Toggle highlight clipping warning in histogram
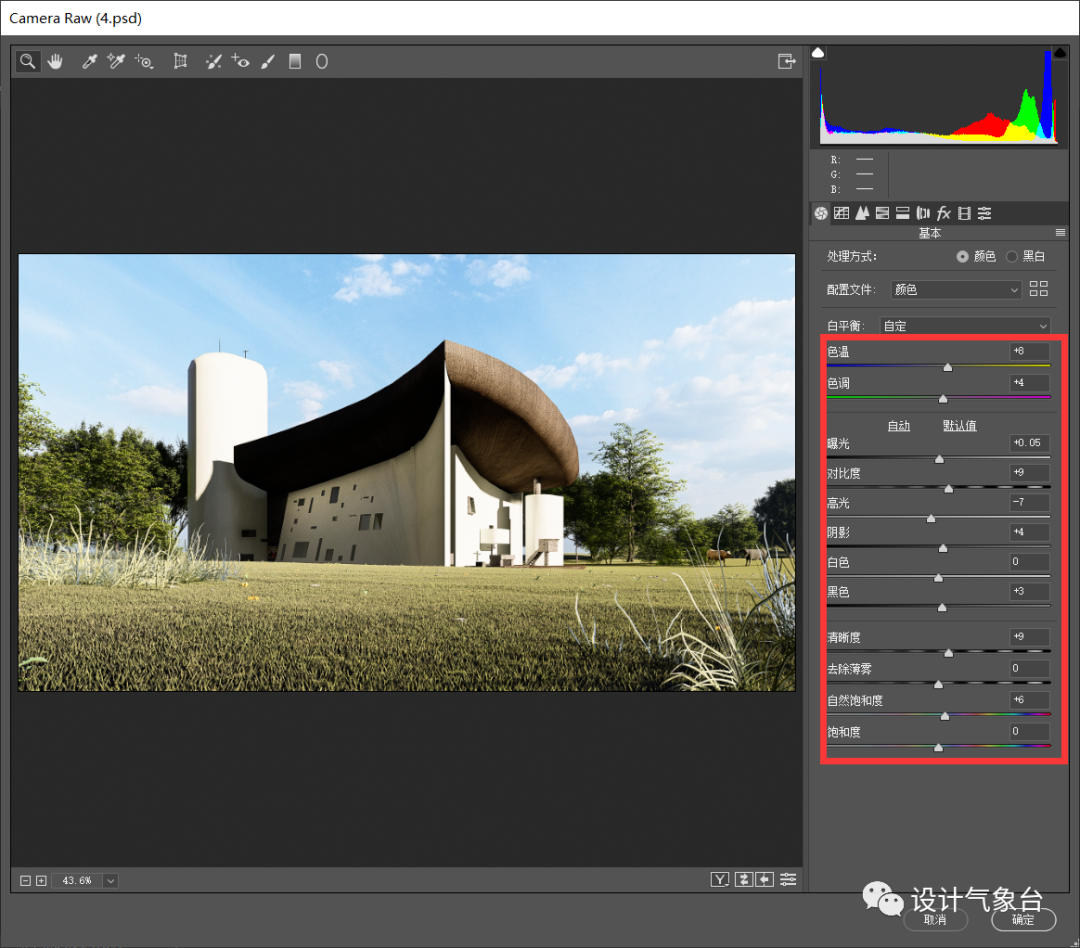The width and height of the screenshot is (1080, 948). pos(1060,52)
